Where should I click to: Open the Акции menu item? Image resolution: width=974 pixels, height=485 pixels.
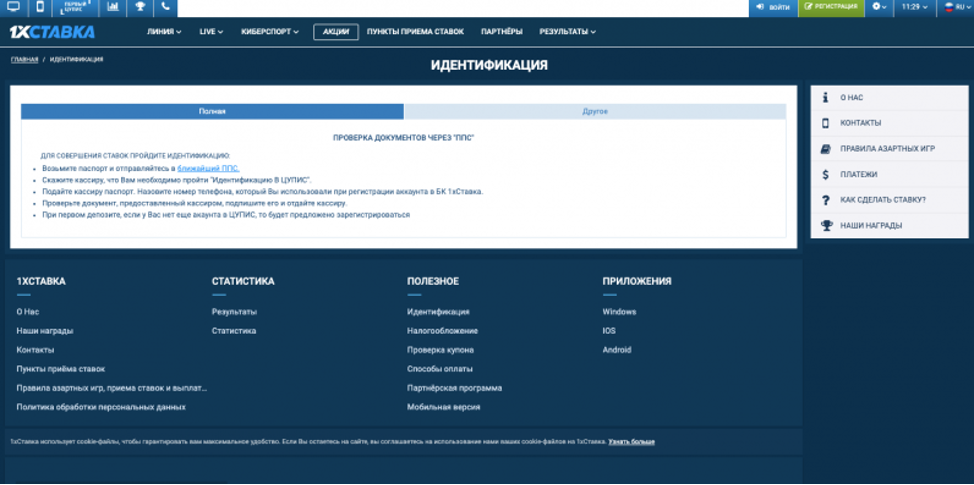336,32
